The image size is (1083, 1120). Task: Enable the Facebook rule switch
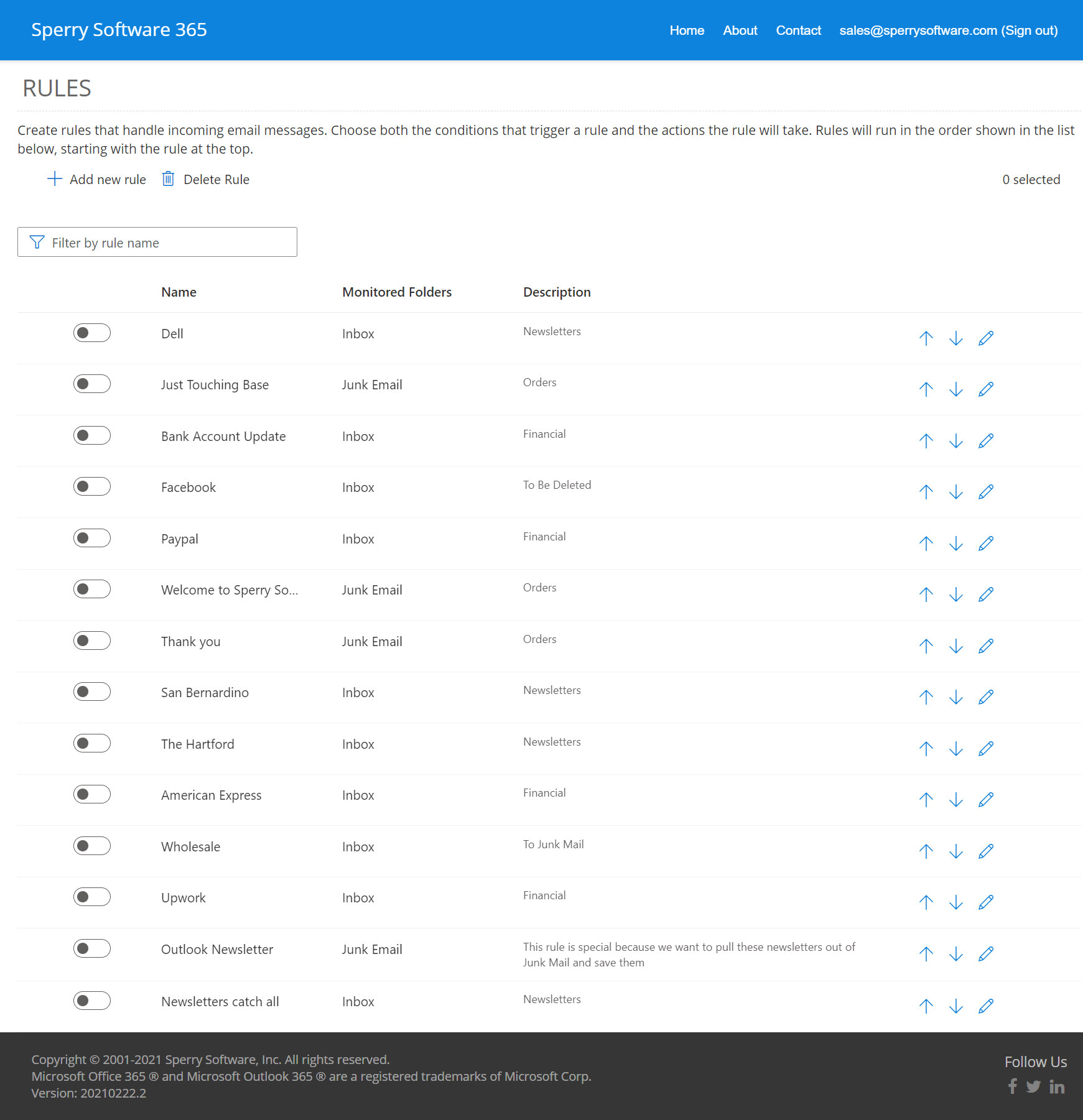pos(92,486)
